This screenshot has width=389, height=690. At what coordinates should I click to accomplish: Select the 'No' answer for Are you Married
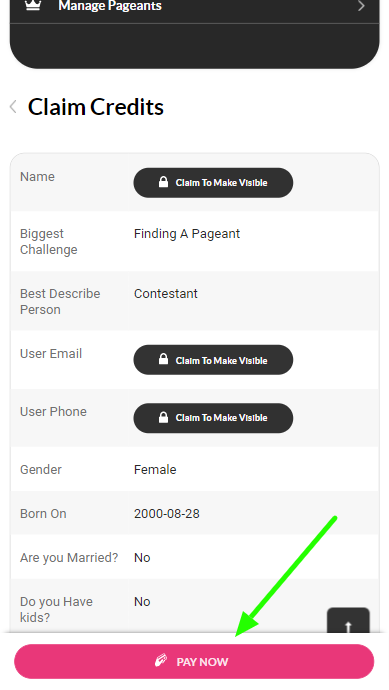(x=142, y=558)
